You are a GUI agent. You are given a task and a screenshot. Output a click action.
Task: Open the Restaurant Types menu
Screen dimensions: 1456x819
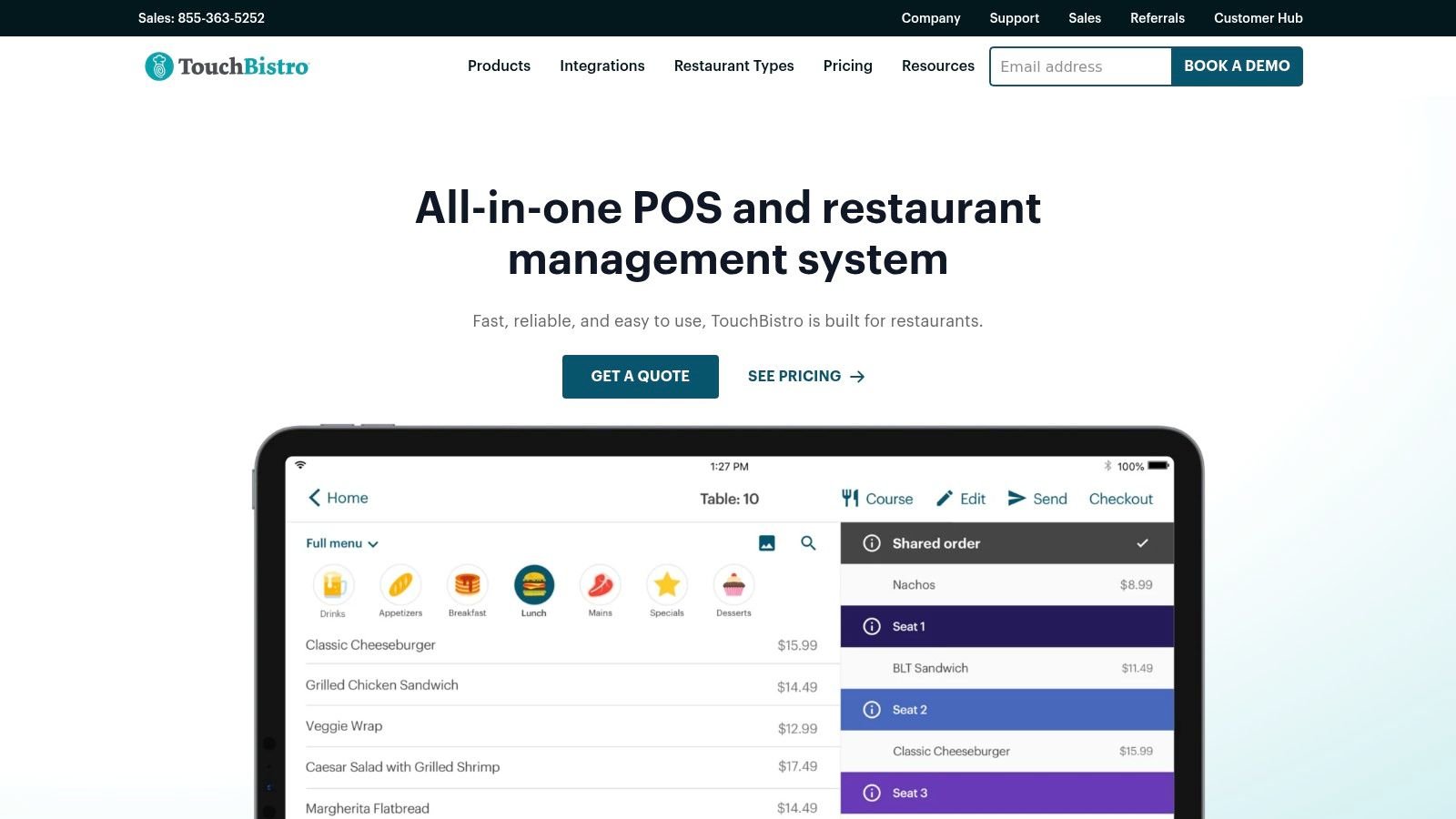[734, 66]
